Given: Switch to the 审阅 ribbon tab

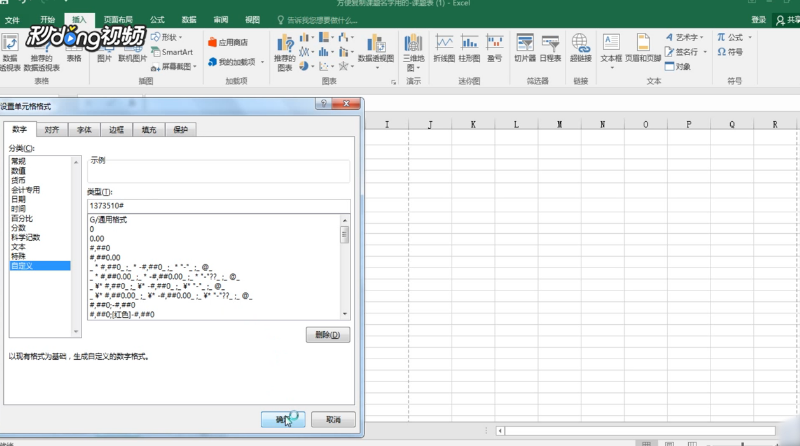Looking at the screenshot, I should tap(220, 19).
